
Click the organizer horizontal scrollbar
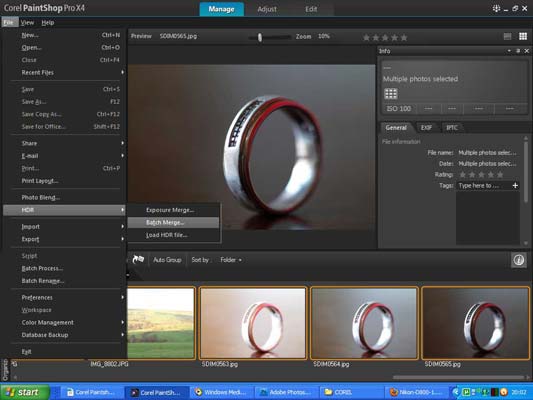pyautogui.click(x=458, y=377)
